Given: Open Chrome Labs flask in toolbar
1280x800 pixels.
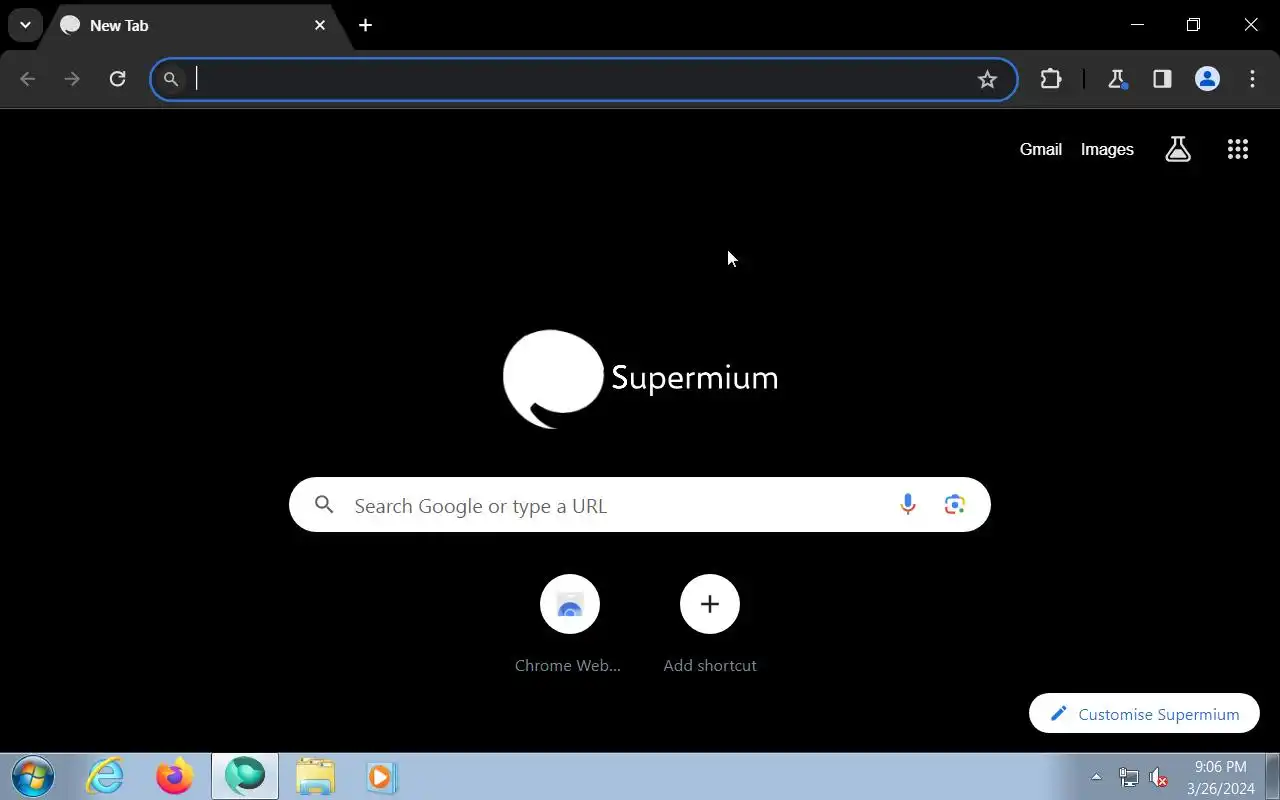Looking at the screenshot, I should [1117, 79].
